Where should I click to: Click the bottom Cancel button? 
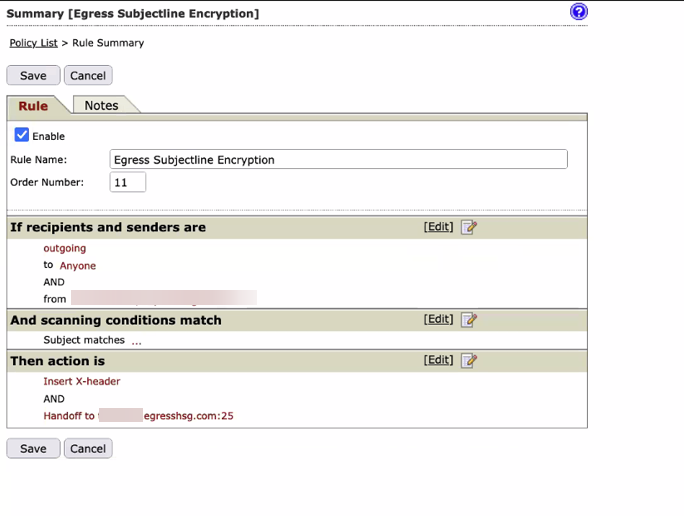pyautogui.click(x=88, y=448)
